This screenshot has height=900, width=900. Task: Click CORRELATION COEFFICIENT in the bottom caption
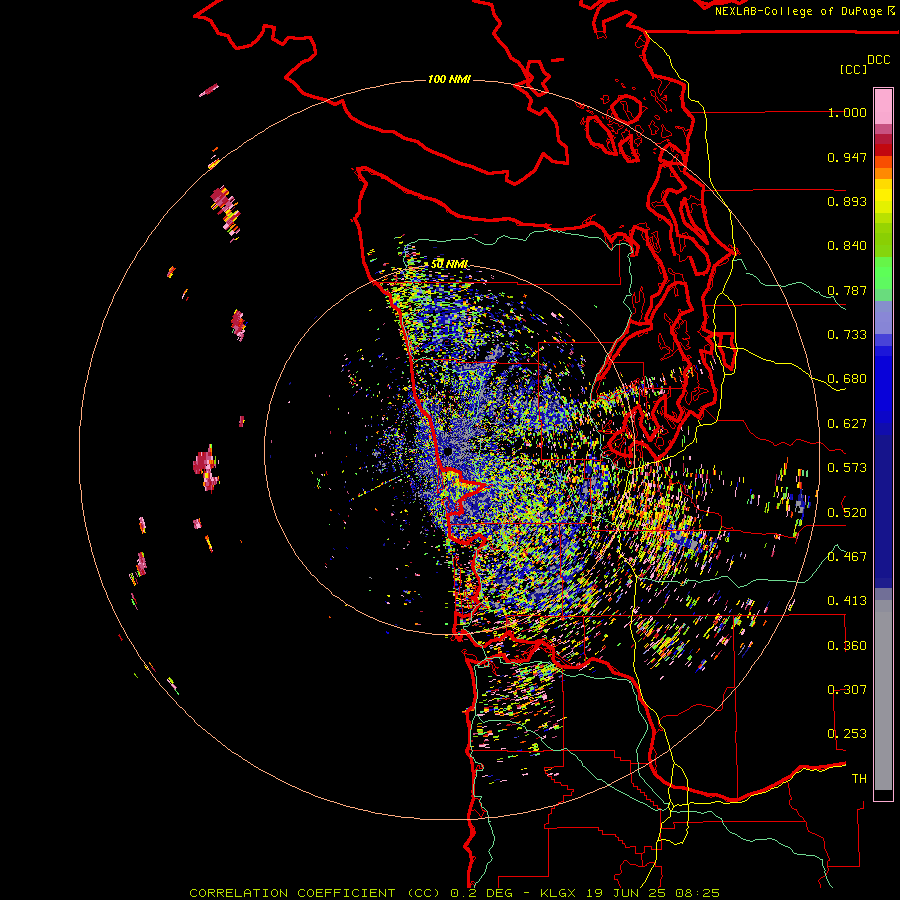tap(292, 893)
